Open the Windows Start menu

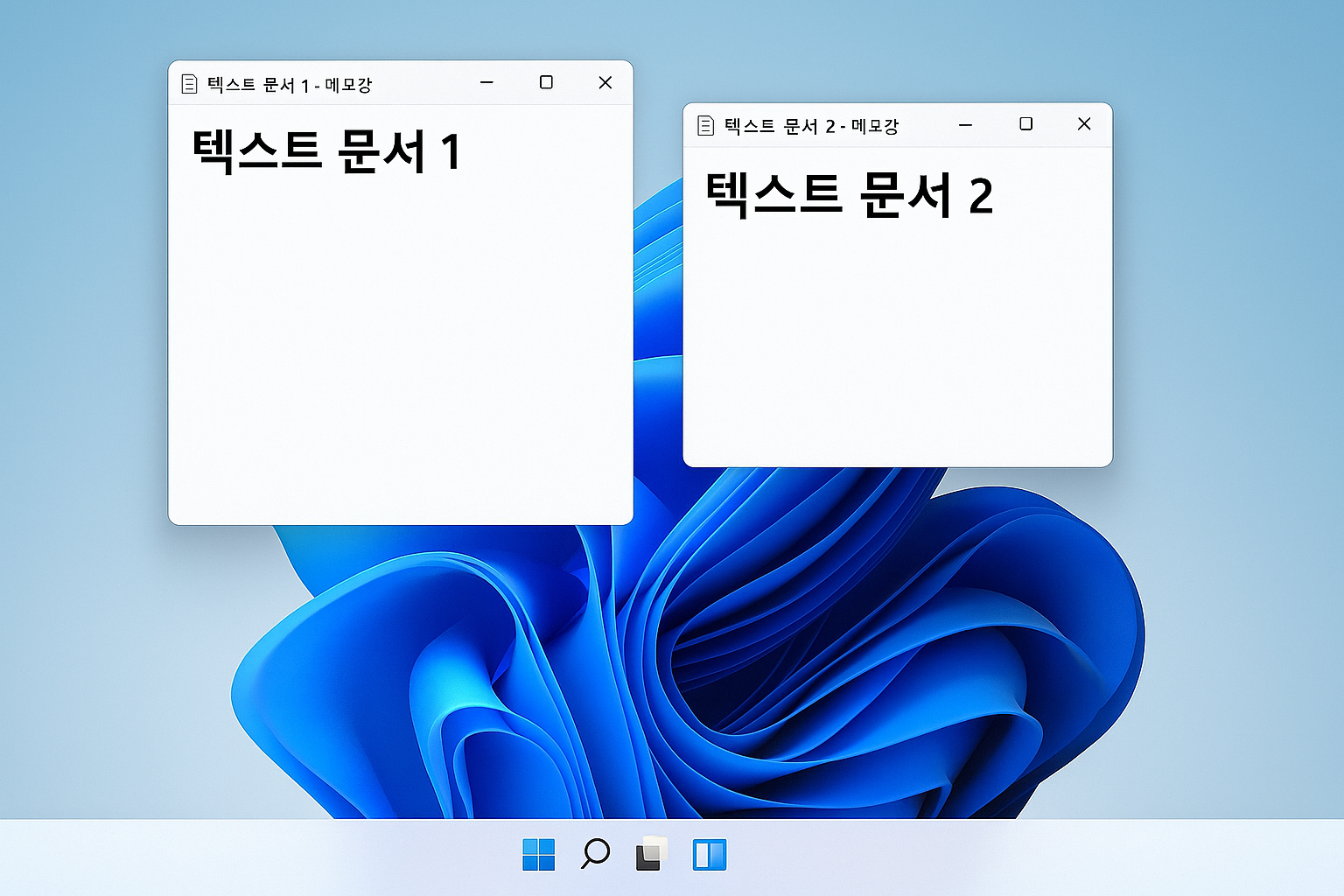click(538, 854)
